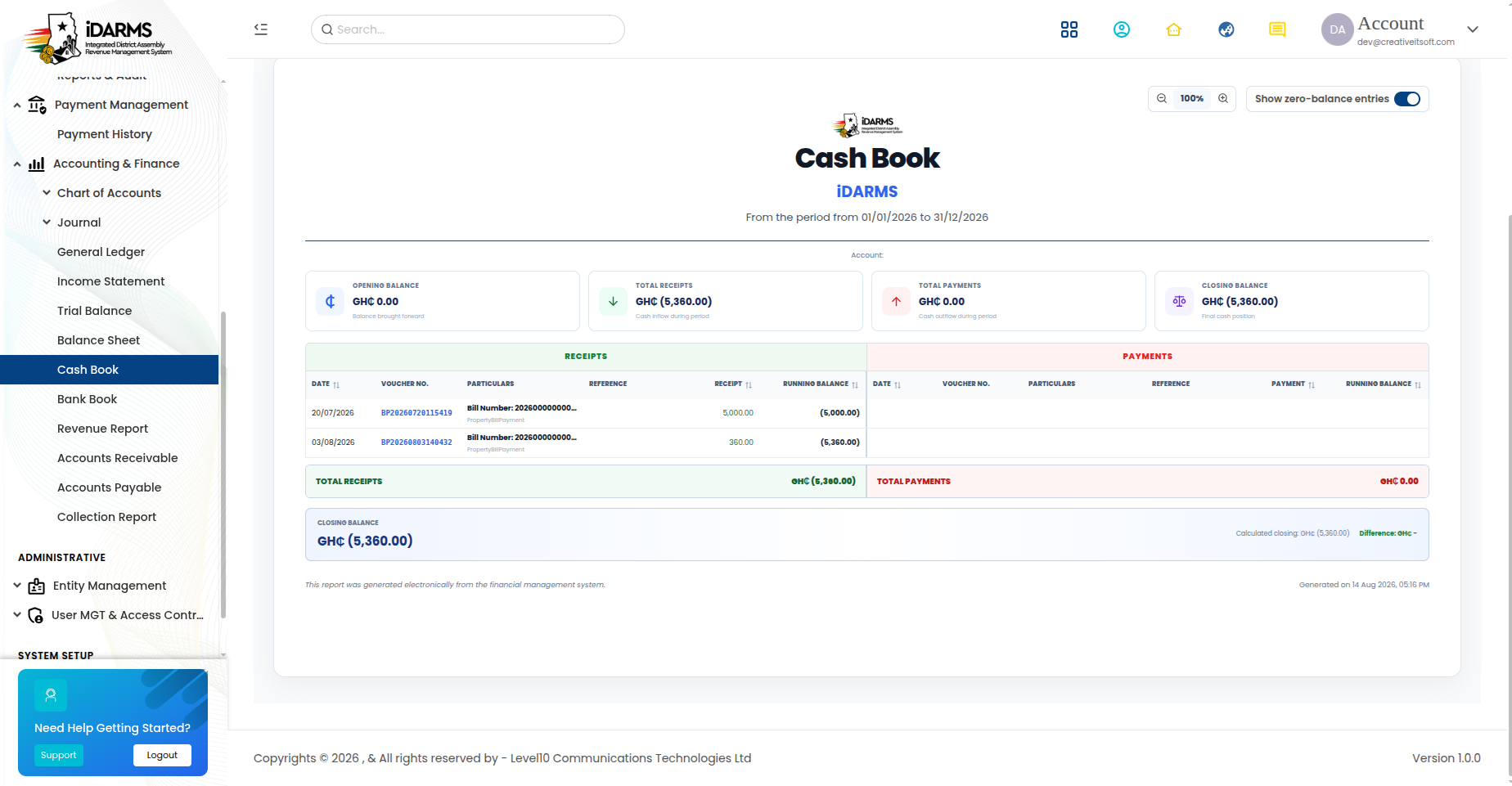Click the Closing Balance scale icon
This screenshot has height=786, width=1512.
(x=1180, y=301)
